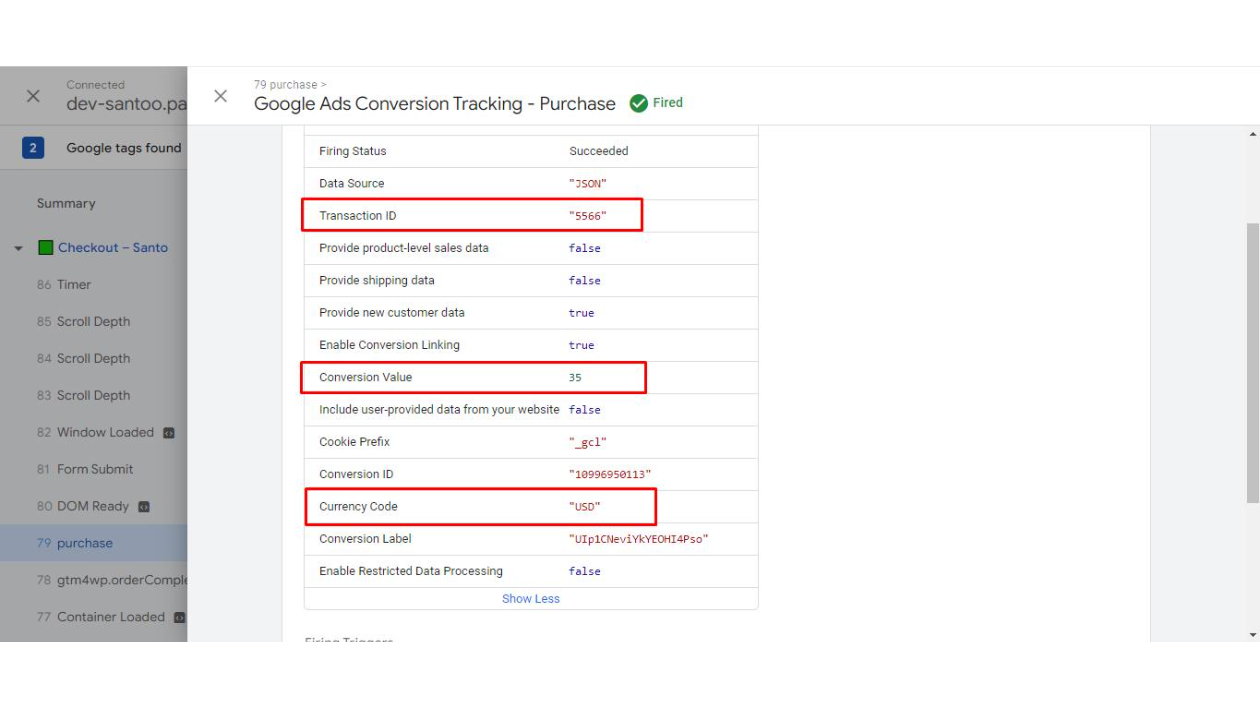This screenshot has height=708, width=1260.
Task: Click the Transaction ID value "5566"
Action: pyautogui.click(x=588, y=216)
